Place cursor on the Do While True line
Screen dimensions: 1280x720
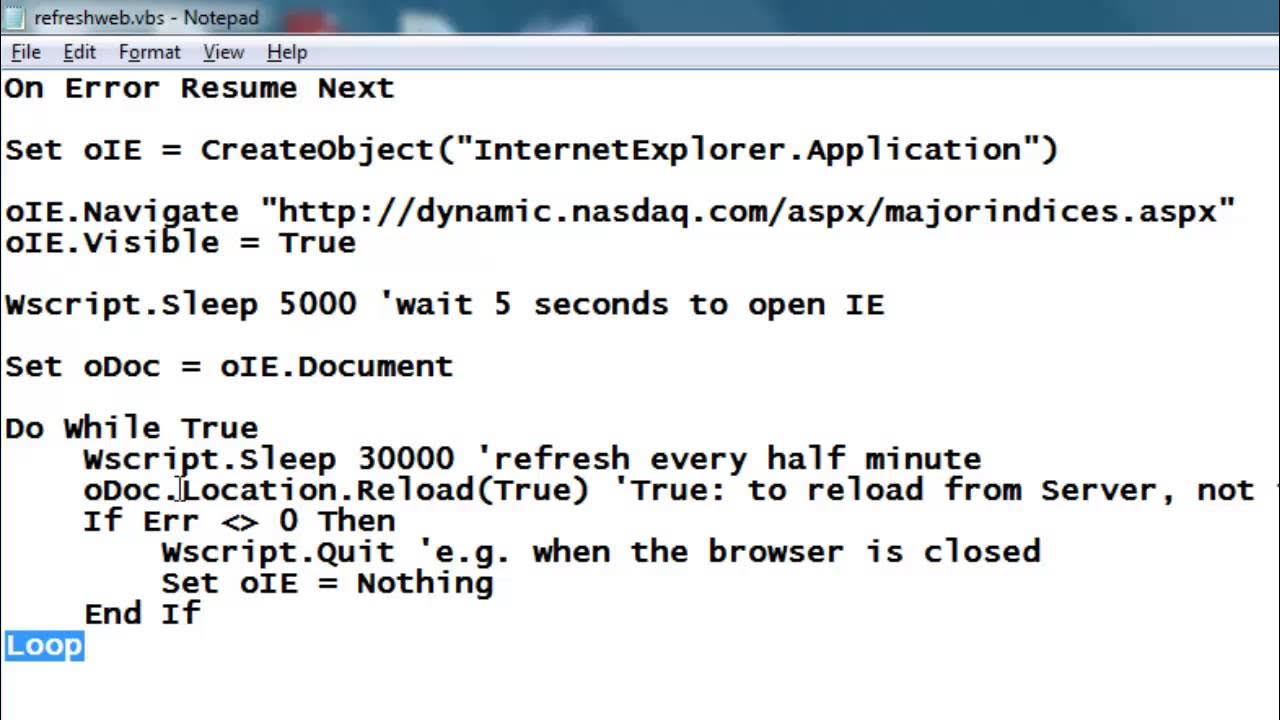click(131, 429)
